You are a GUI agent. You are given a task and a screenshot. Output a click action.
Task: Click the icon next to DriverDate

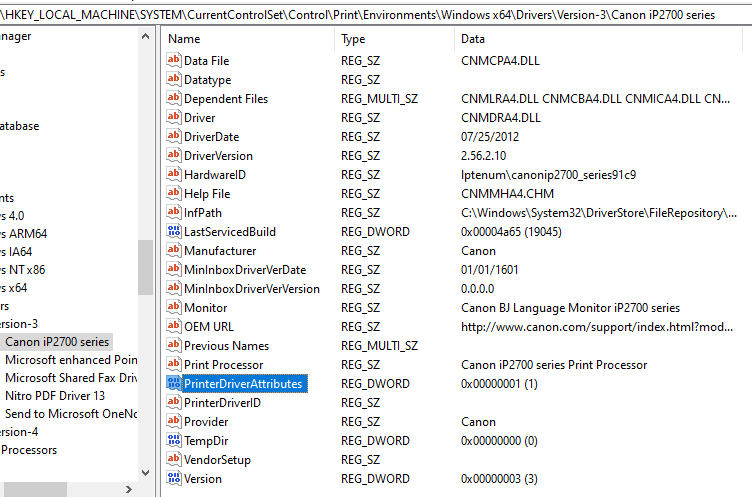point(174,136)
